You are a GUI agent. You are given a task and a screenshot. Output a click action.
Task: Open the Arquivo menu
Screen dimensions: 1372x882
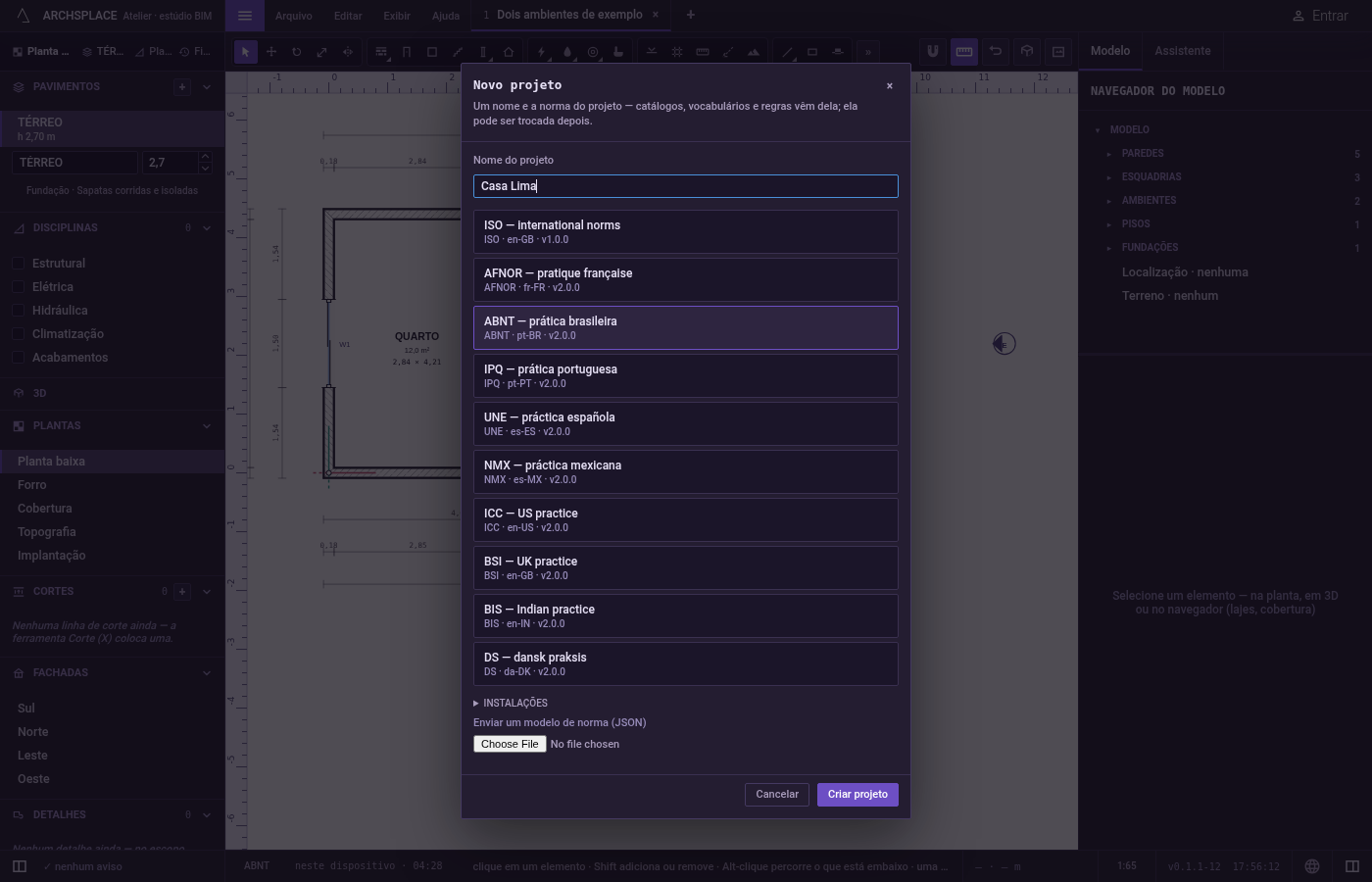[293, 16]
